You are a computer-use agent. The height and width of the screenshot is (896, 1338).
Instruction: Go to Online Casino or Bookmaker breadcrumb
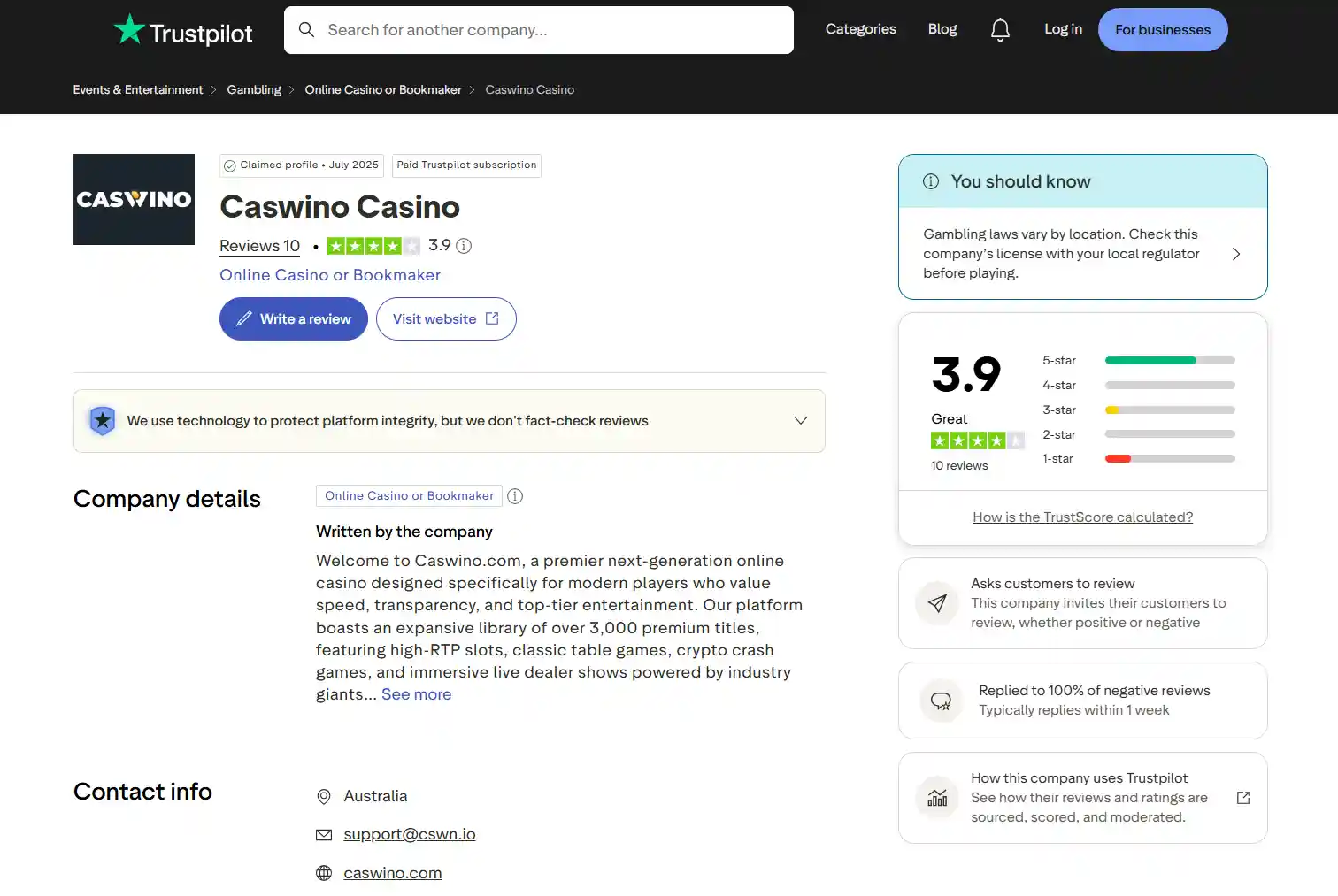click(x=383, y=90)
